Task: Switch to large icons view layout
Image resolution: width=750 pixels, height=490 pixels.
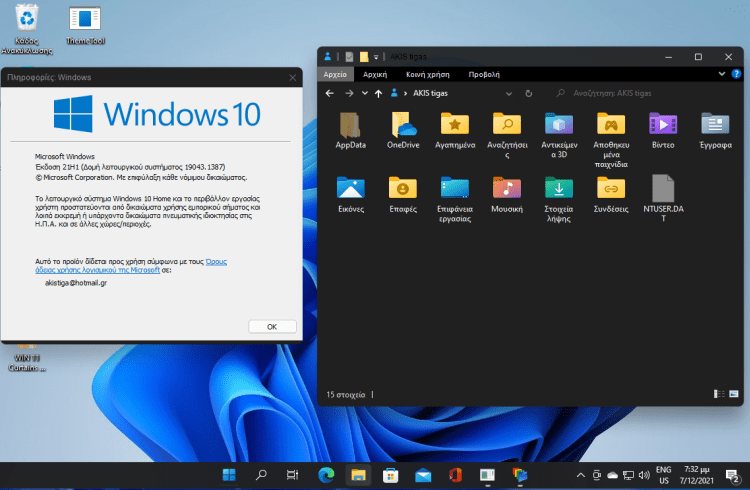Action: coord(734,394)
